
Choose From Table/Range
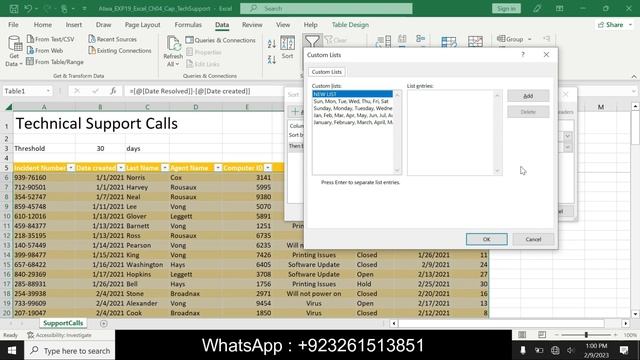55,62
